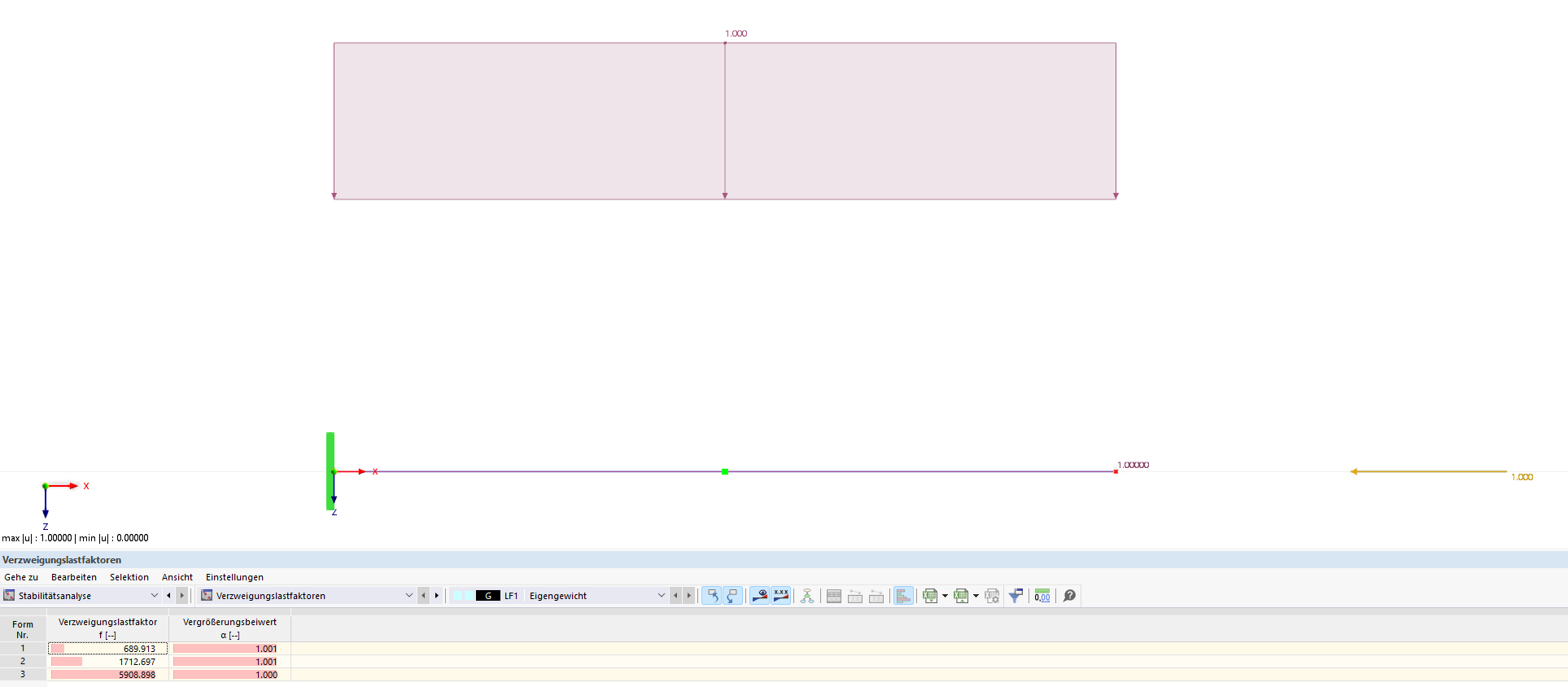The width and height of the screenshot is (1568, 687).
Task: Select the 1712.697 factor cell in row 2
Action: click(108, 662)
